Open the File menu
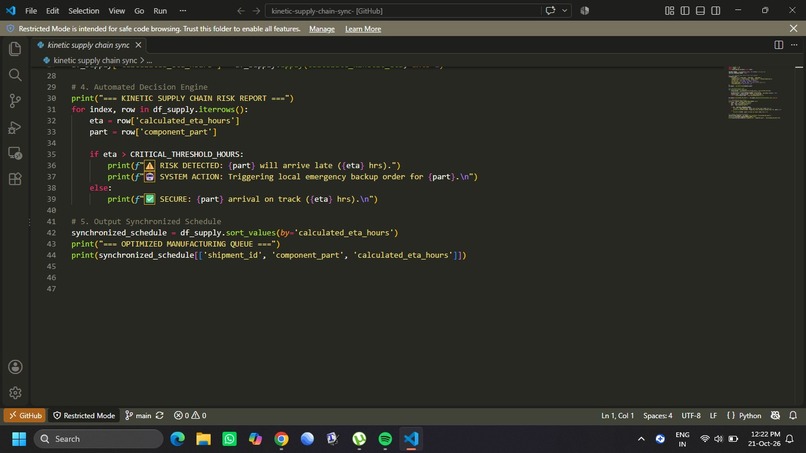 coord(31,11)
